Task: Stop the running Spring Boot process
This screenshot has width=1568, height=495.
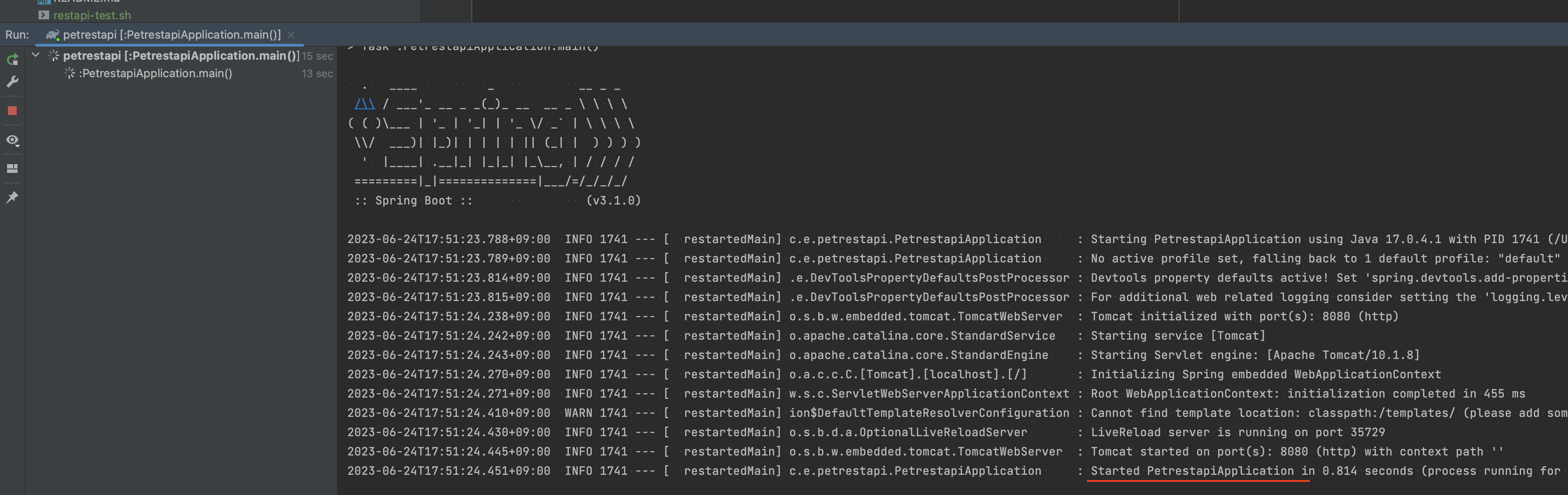Action: coord(11,110)
